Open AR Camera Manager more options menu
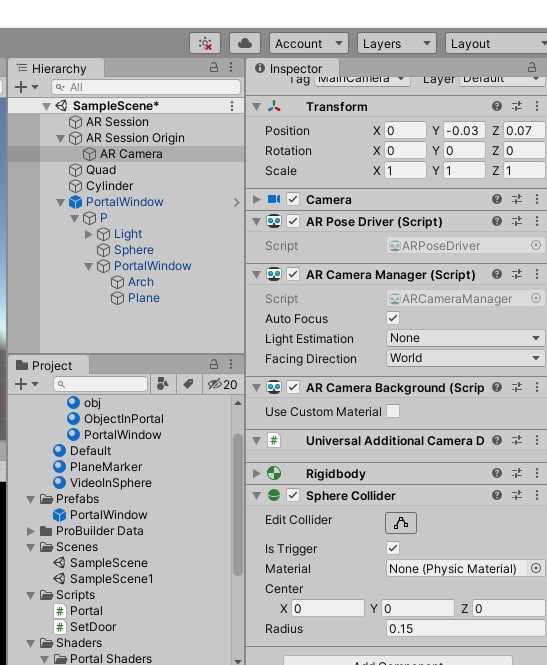Viewport: 547px width, 665px height. [537, 274]
